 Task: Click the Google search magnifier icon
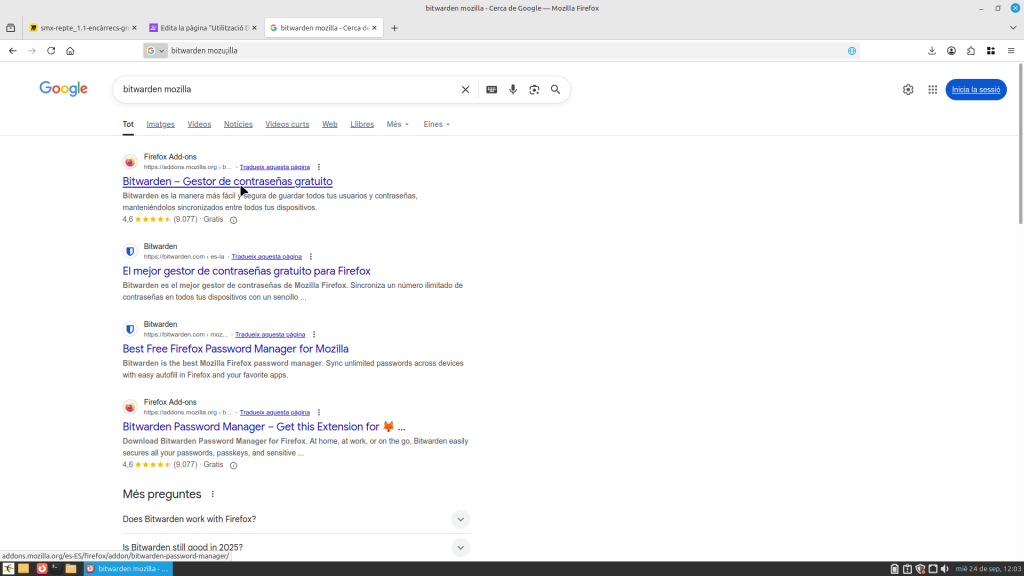tap(555, 90)
